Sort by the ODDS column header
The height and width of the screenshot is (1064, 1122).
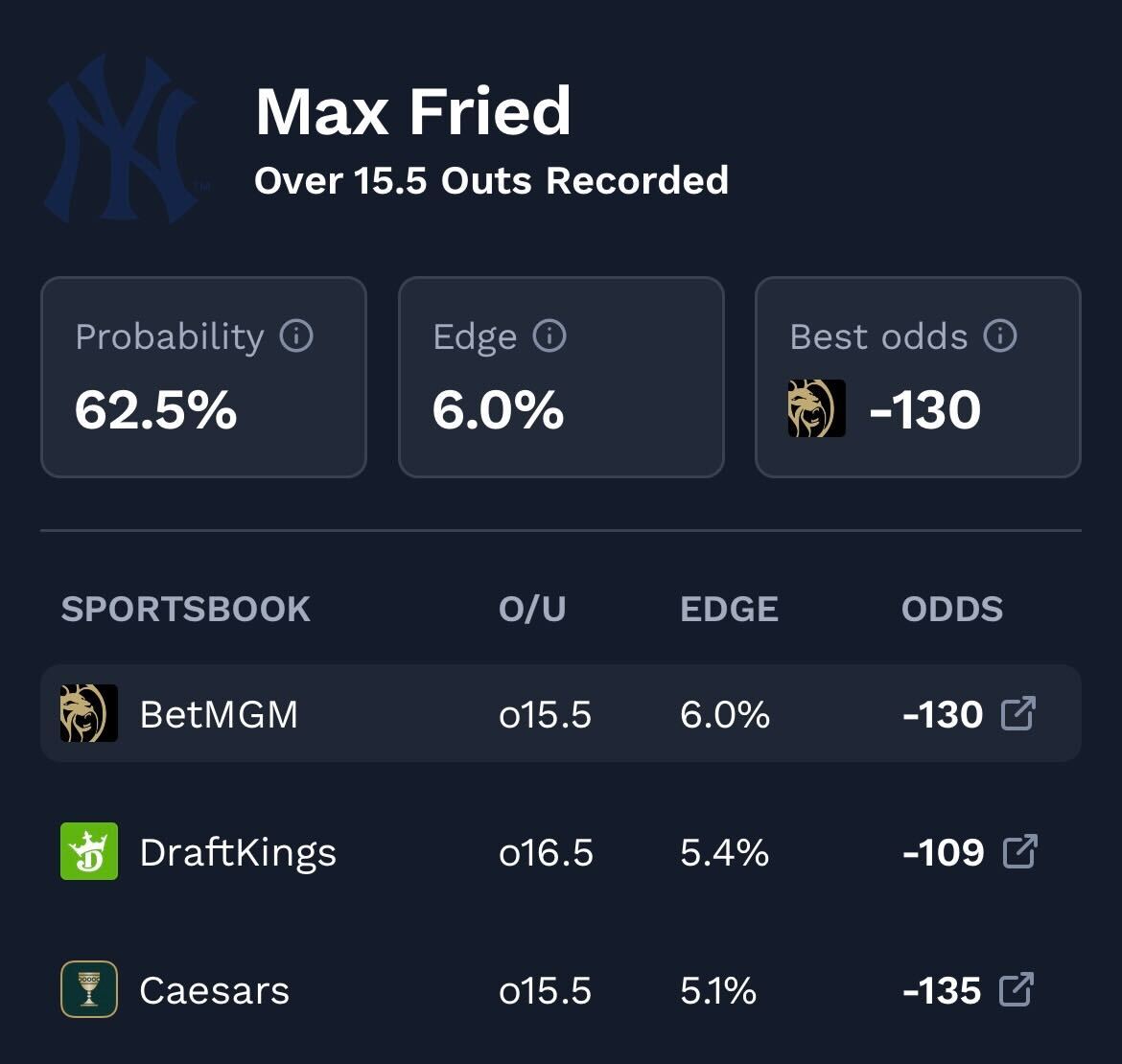coord(952,610)
